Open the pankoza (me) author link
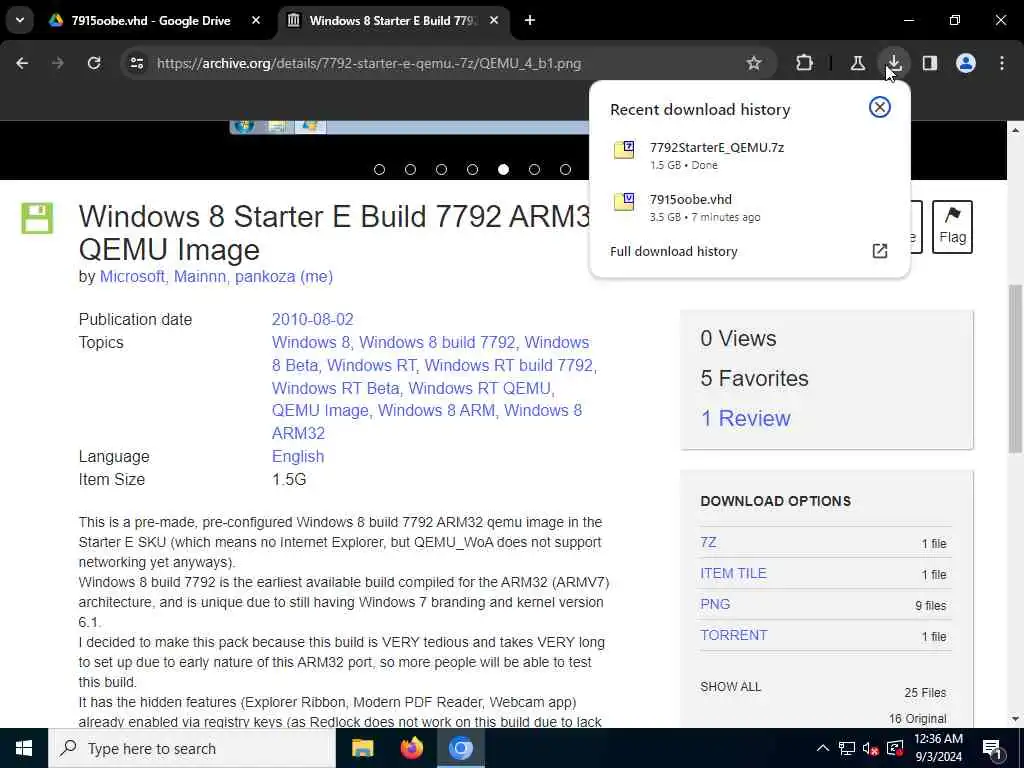 [x=284, y=277]
